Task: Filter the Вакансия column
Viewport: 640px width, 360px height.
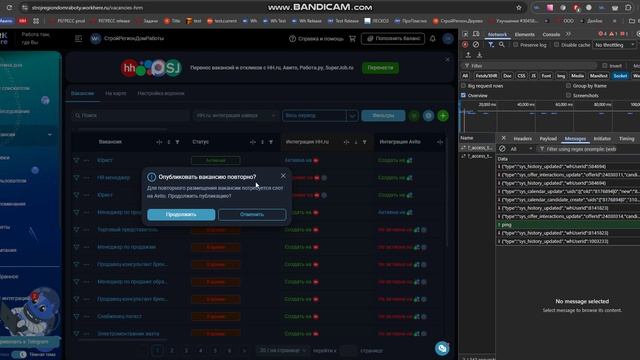Action: tap(177, 142)
